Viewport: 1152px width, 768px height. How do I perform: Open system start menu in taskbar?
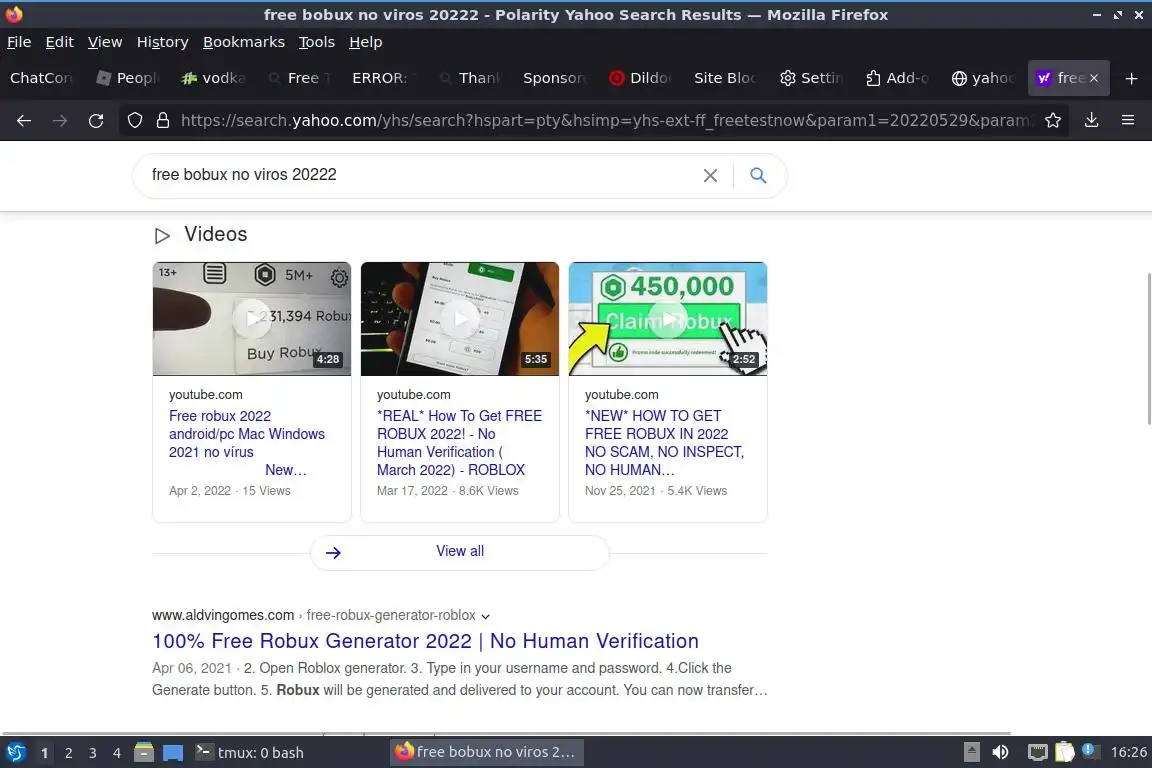(15, 752)
